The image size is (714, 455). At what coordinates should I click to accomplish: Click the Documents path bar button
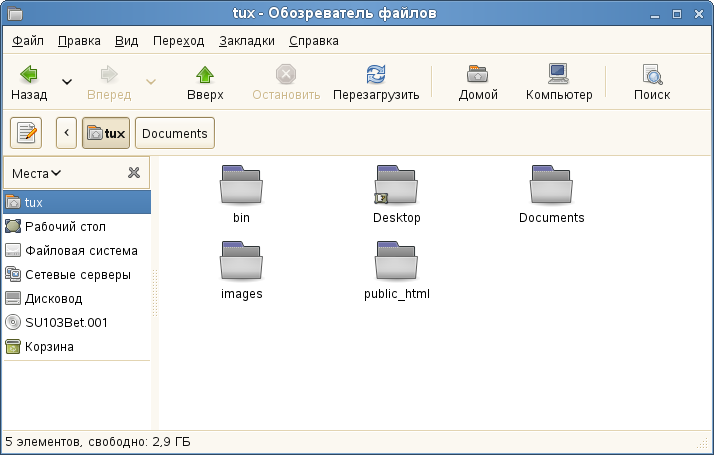[x=174, y=133]
